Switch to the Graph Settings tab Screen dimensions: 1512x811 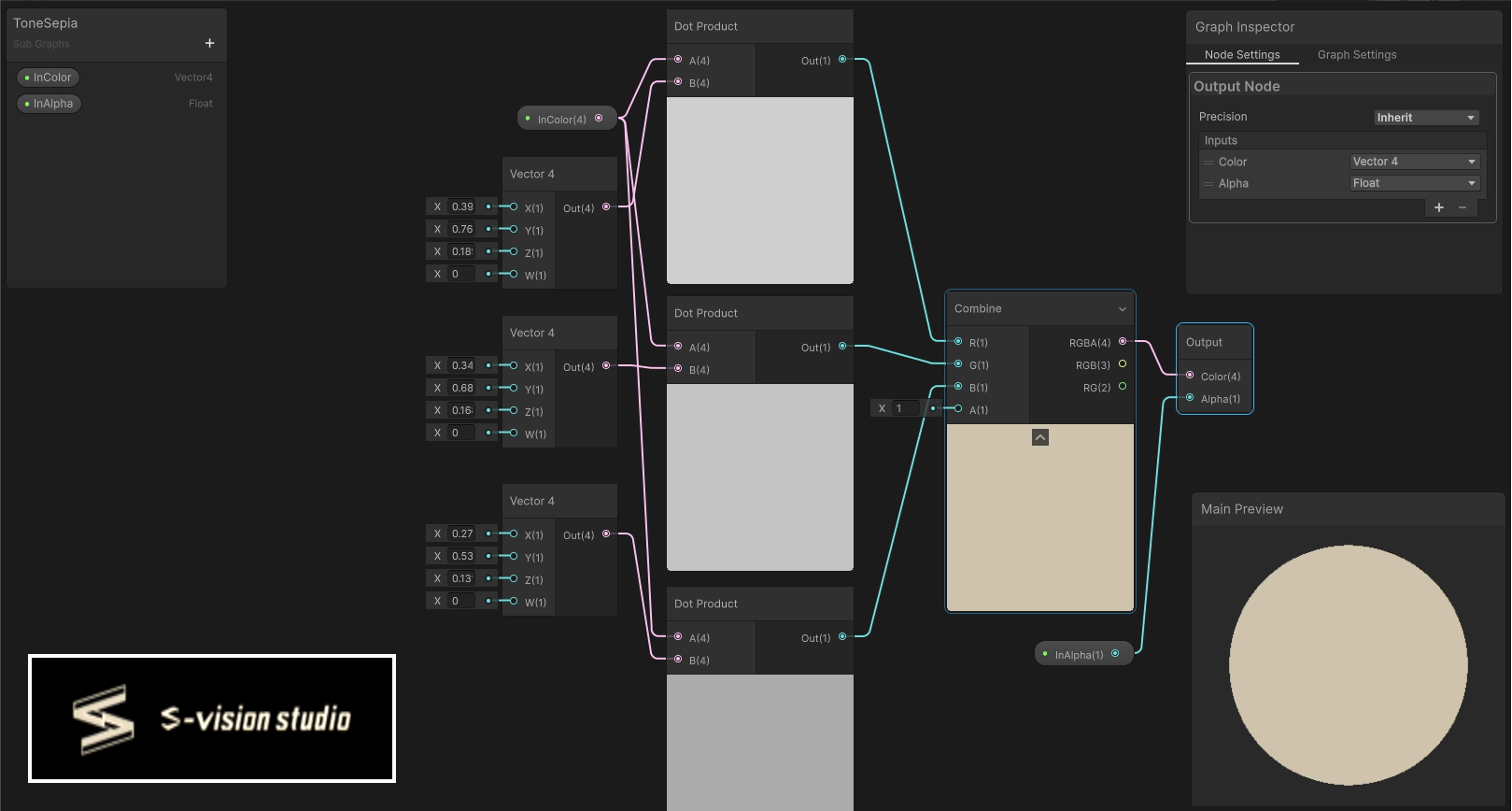coord(1357,55)
